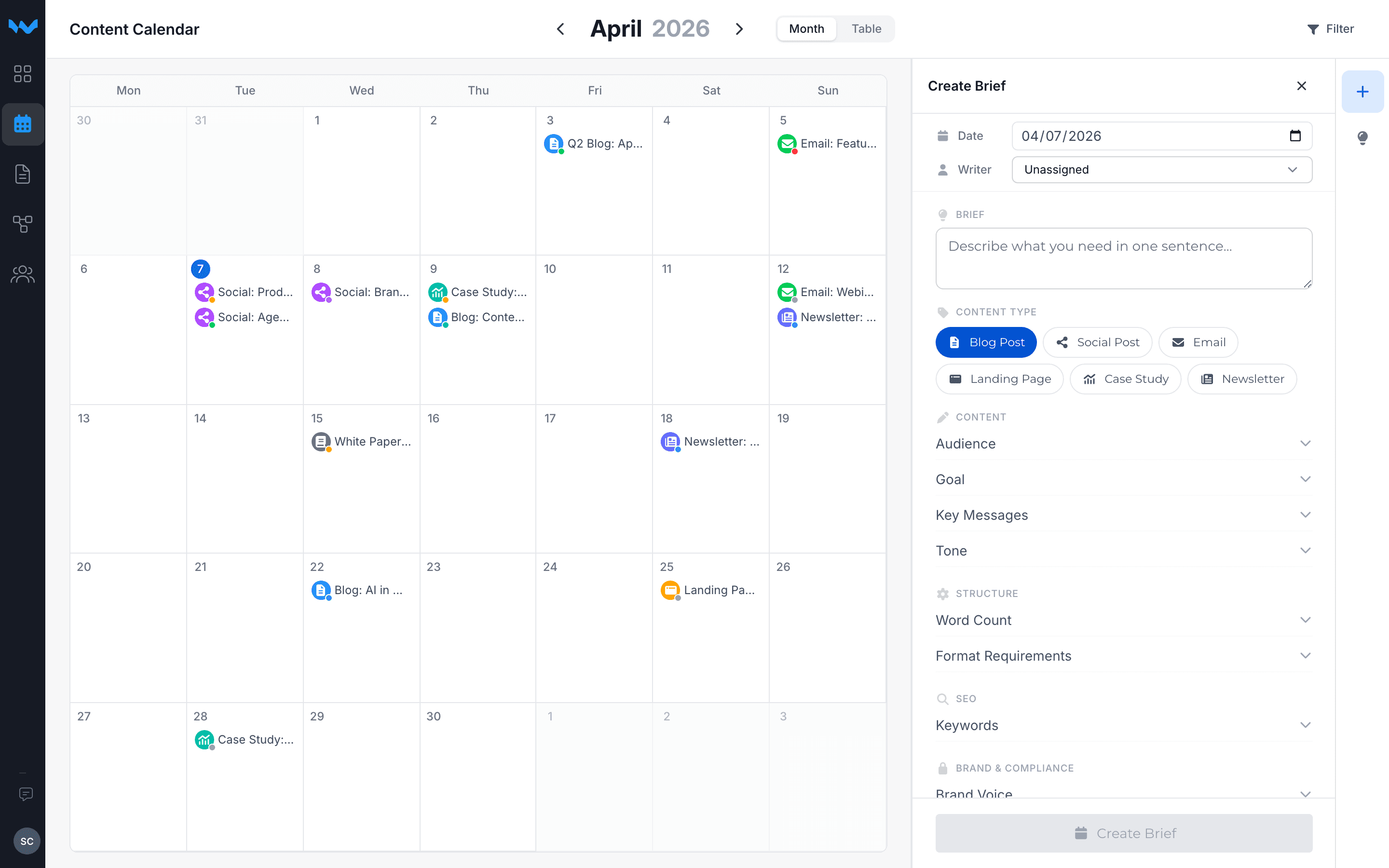The height and width of the screenshot is (868, 1389).
Task: Navigate to the next month with the arrow
Action: 739,28
